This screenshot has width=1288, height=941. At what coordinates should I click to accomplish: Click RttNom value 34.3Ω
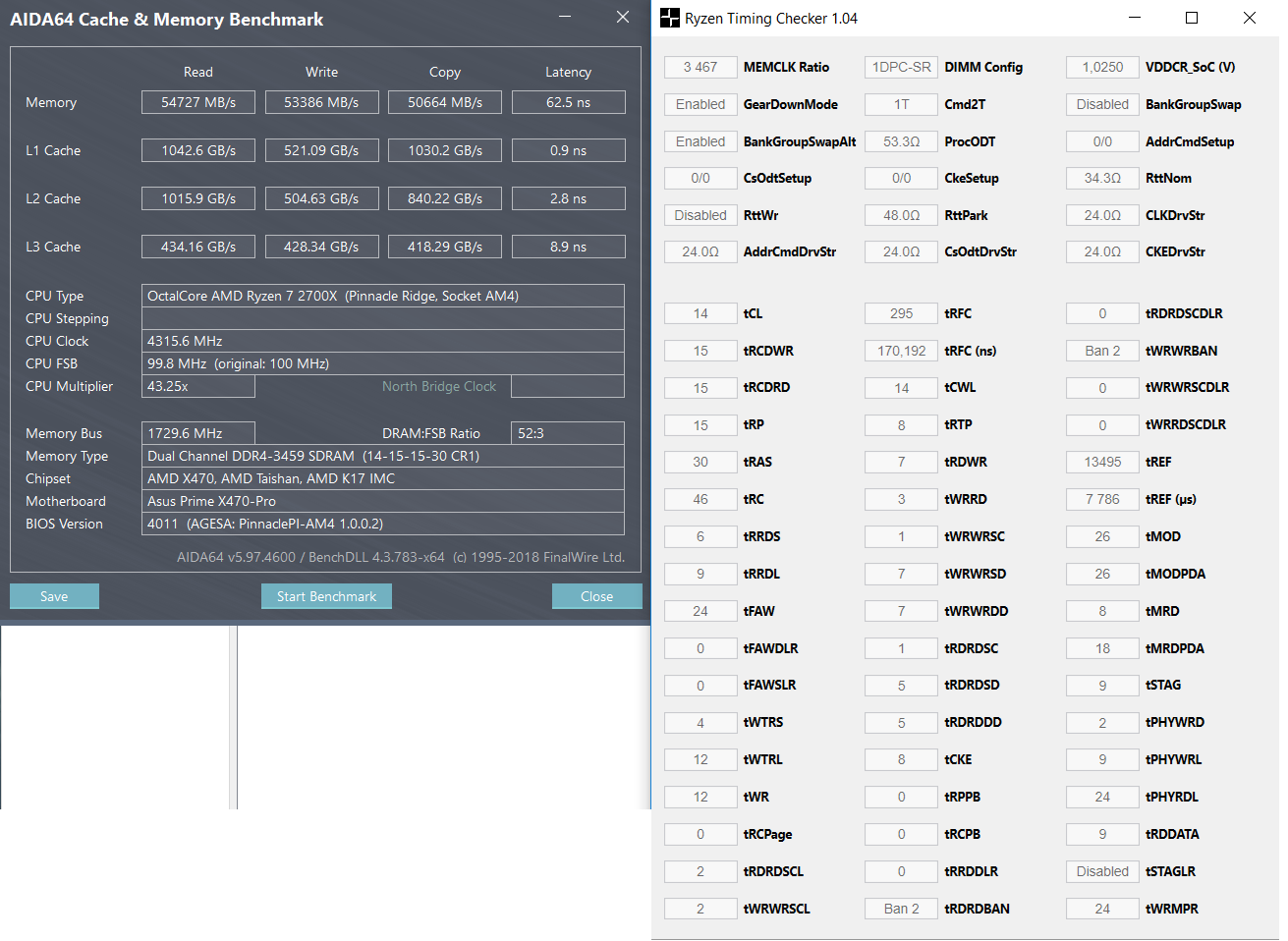(1102, 178)
